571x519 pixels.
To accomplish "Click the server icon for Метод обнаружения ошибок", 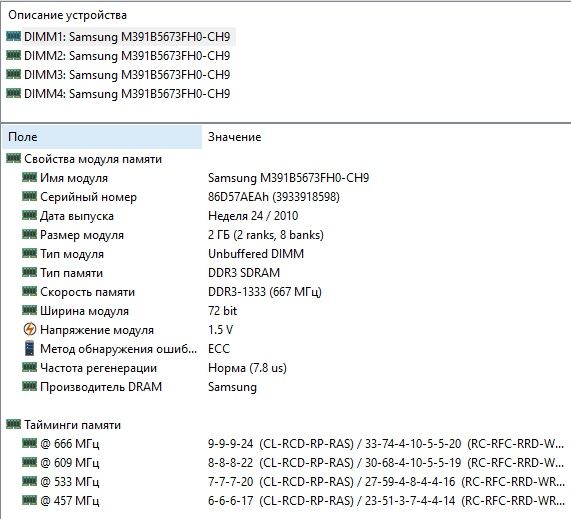I will click(29, 348).
